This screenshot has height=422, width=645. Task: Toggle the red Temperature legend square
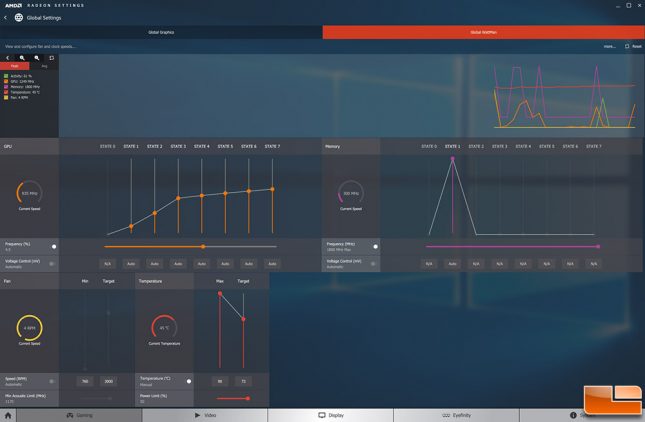point(6,92)
